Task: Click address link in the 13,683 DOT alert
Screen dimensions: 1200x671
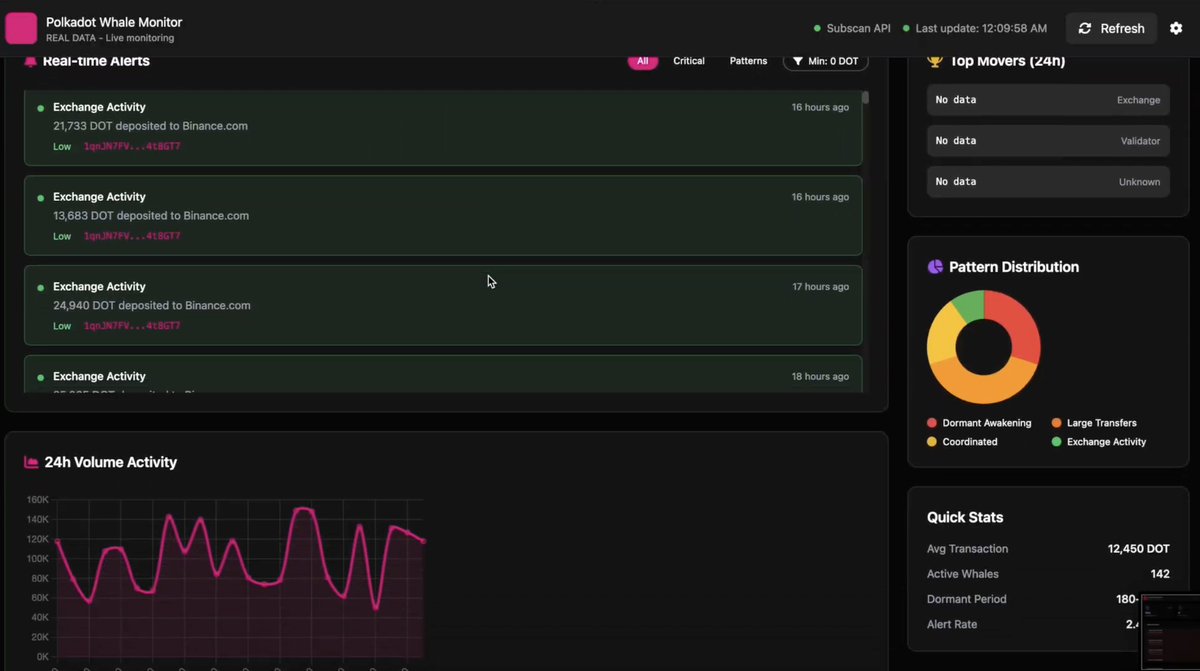Action: (x=132, y=237)
